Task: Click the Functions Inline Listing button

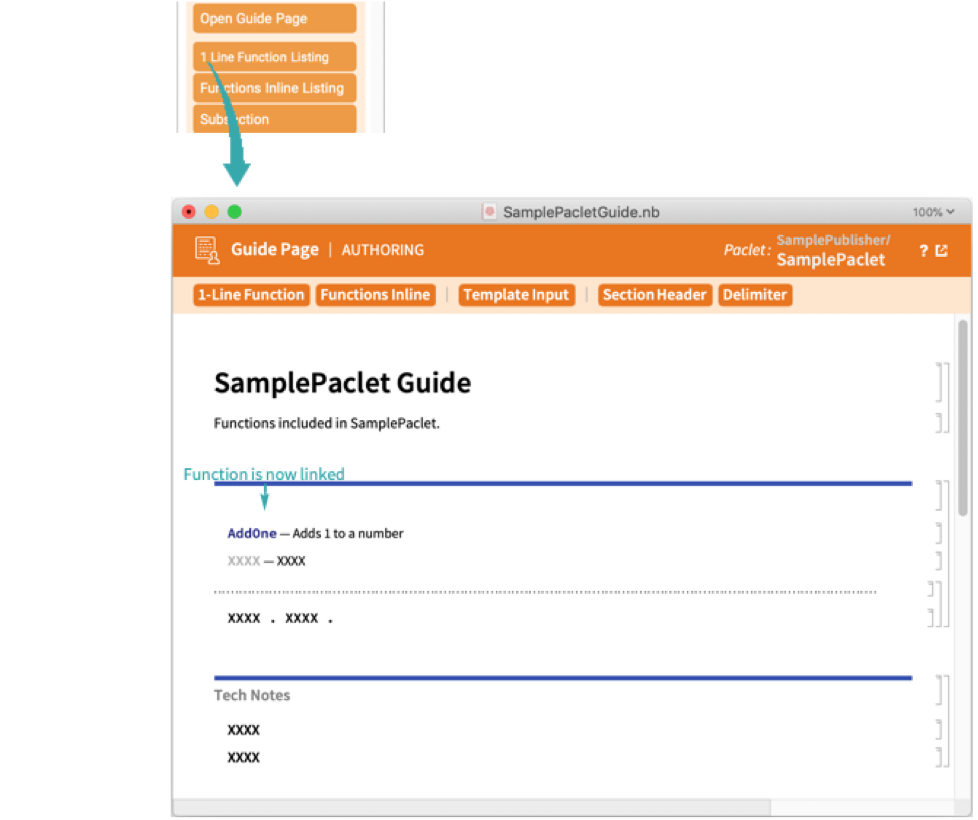Action: pyautogui.click(x=274, y=88)
